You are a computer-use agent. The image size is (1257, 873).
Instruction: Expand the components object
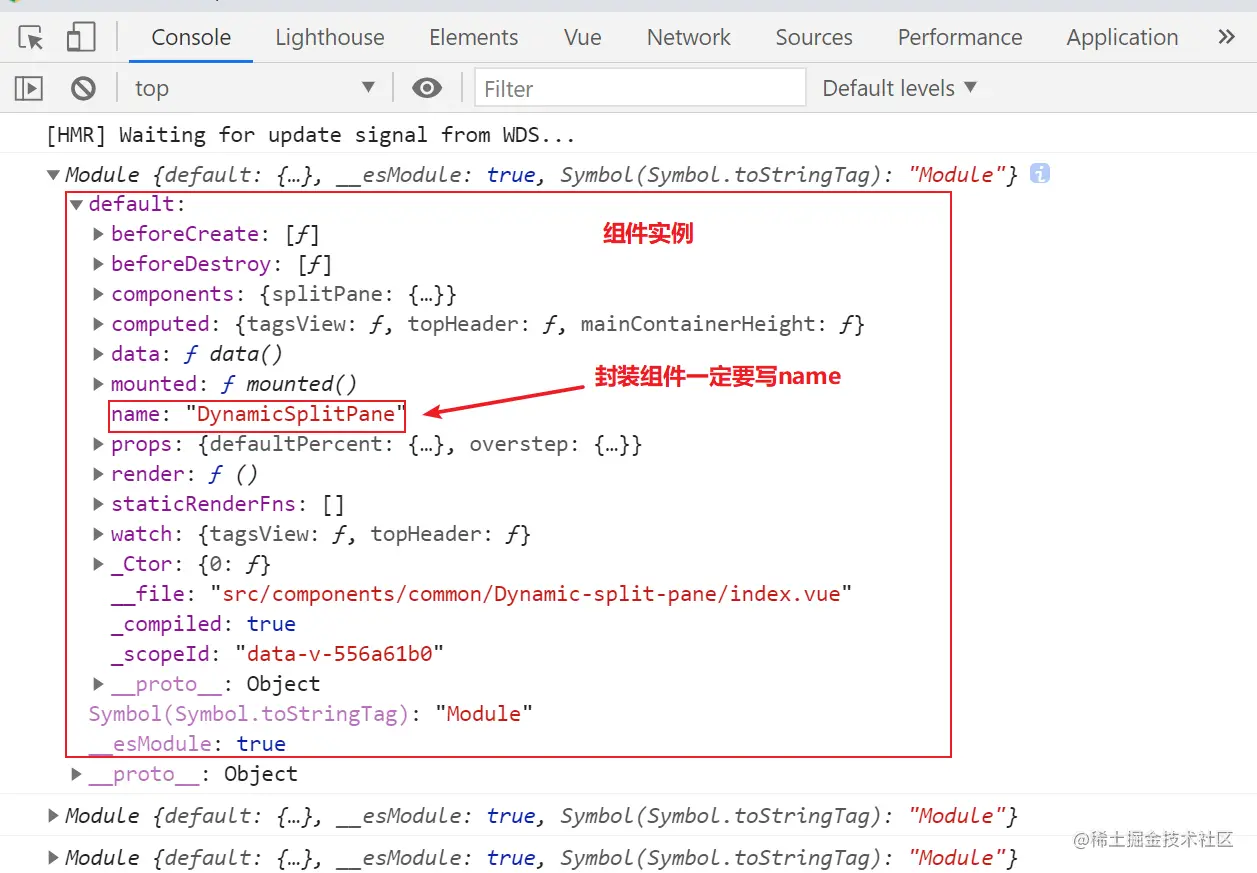(99, 294)
